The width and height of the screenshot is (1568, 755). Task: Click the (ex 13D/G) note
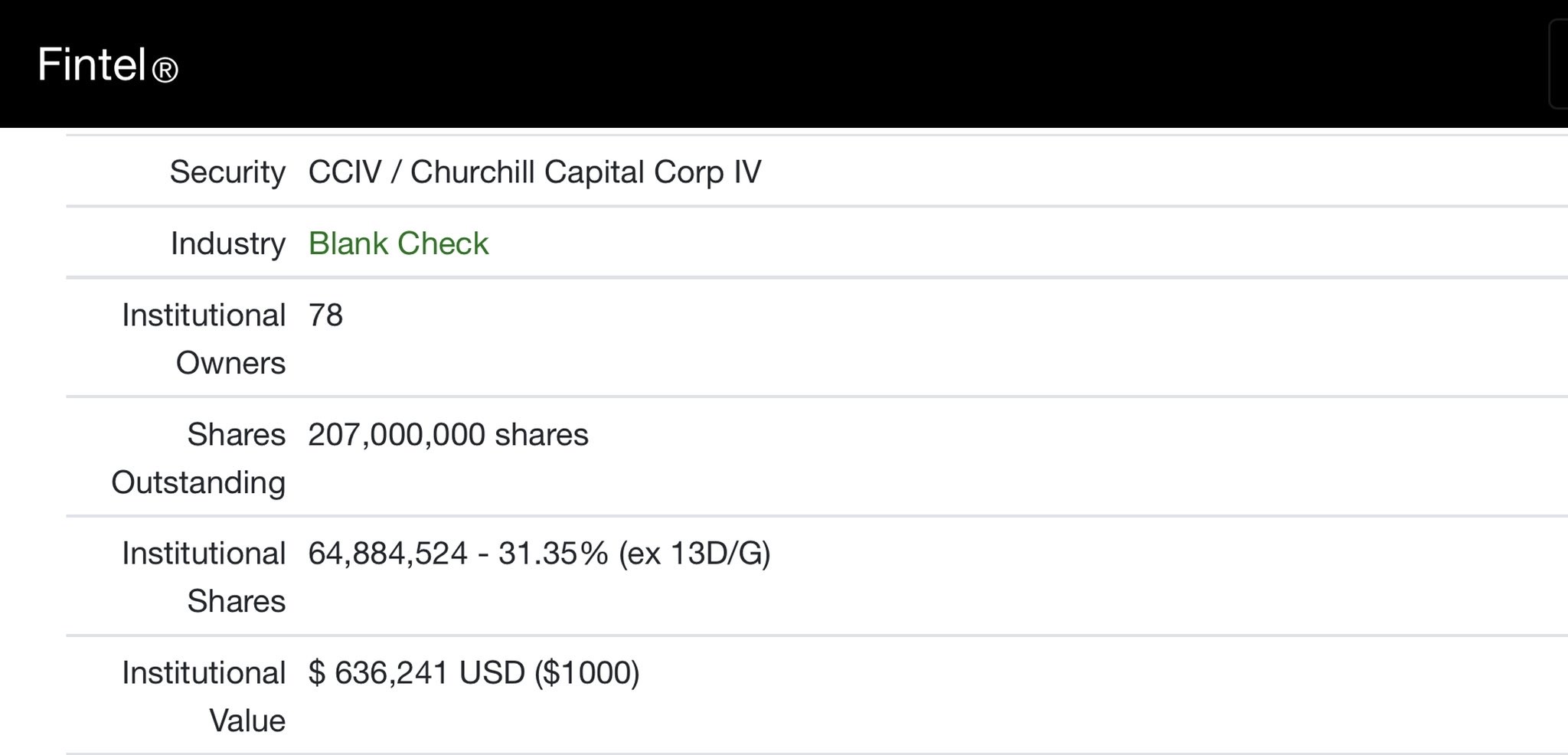694,553
